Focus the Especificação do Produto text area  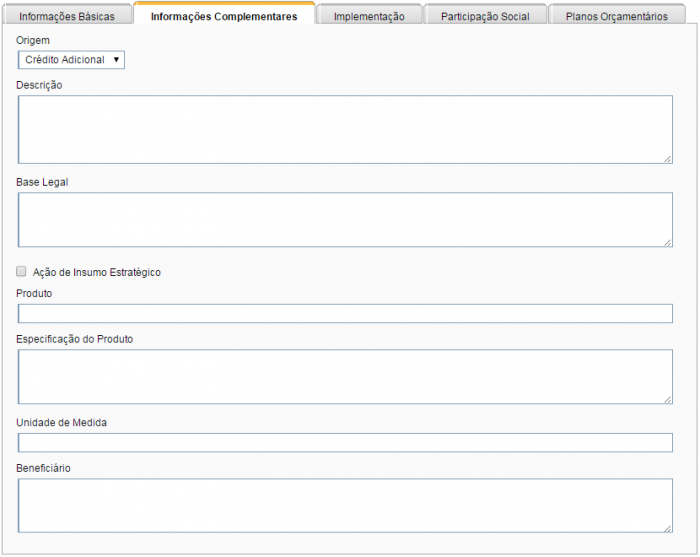(345, 376)
